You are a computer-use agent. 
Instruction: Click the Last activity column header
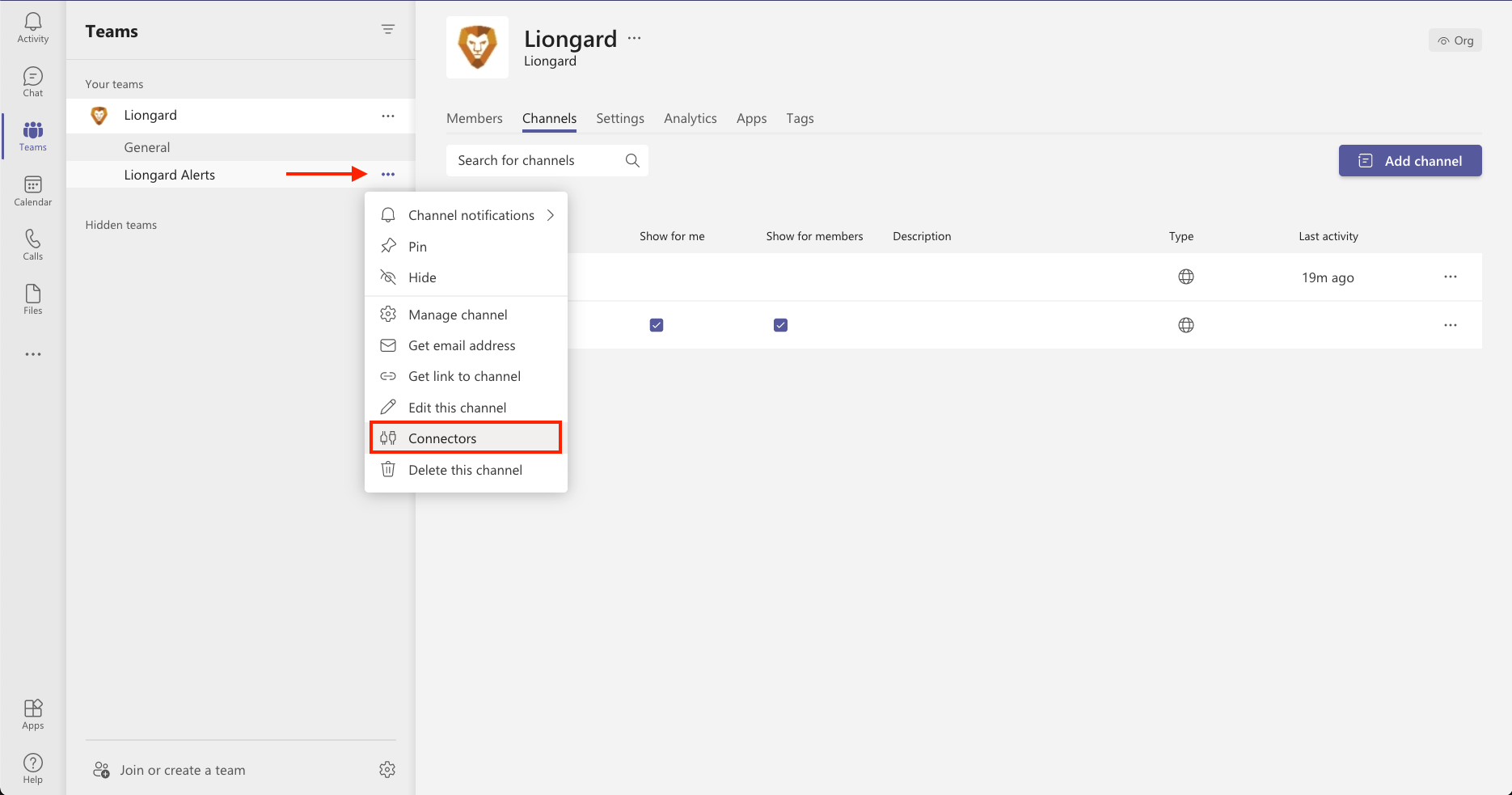tap(1328, 236)
